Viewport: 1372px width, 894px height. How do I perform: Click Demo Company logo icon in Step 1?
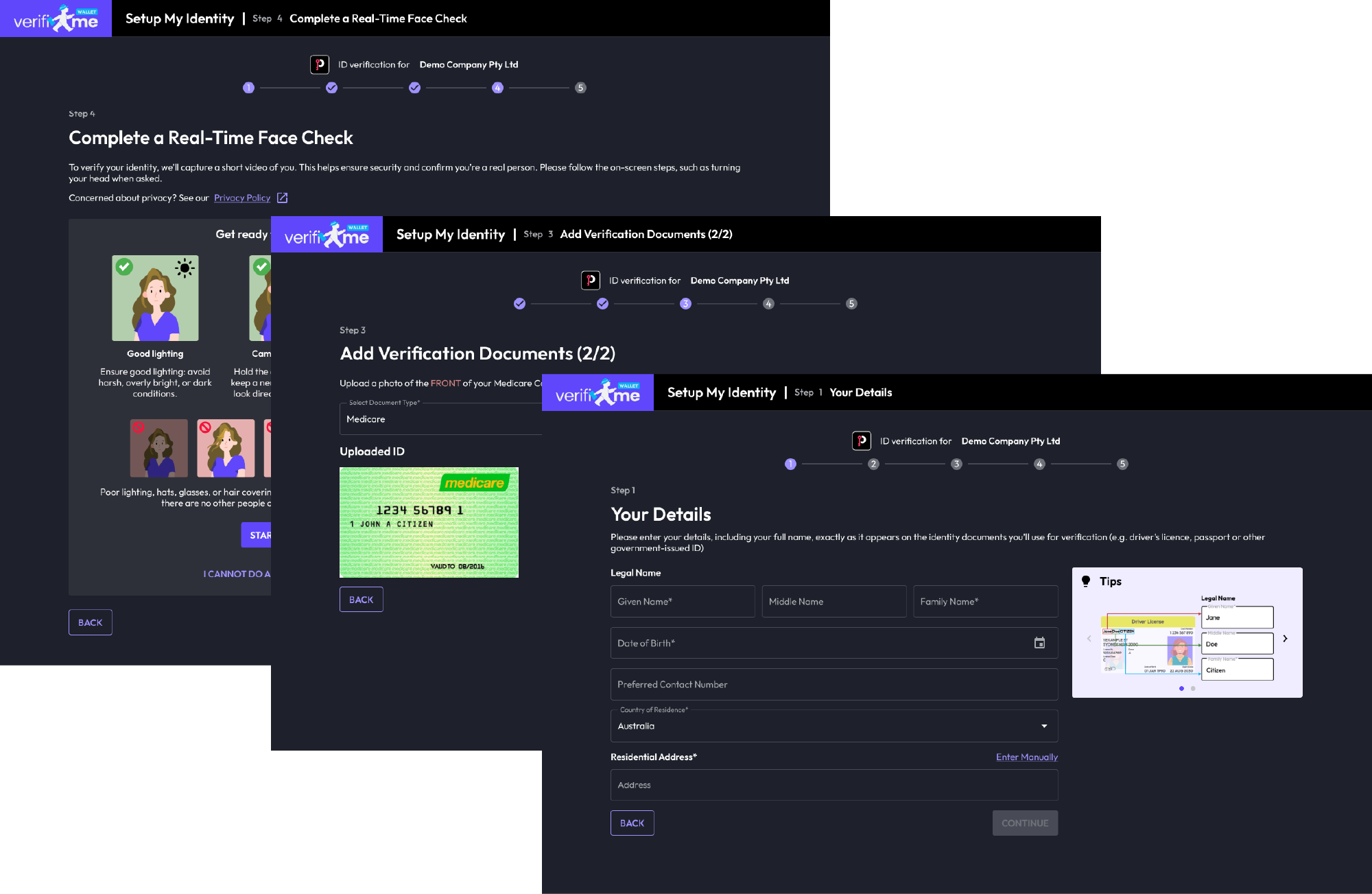(862, 440)
